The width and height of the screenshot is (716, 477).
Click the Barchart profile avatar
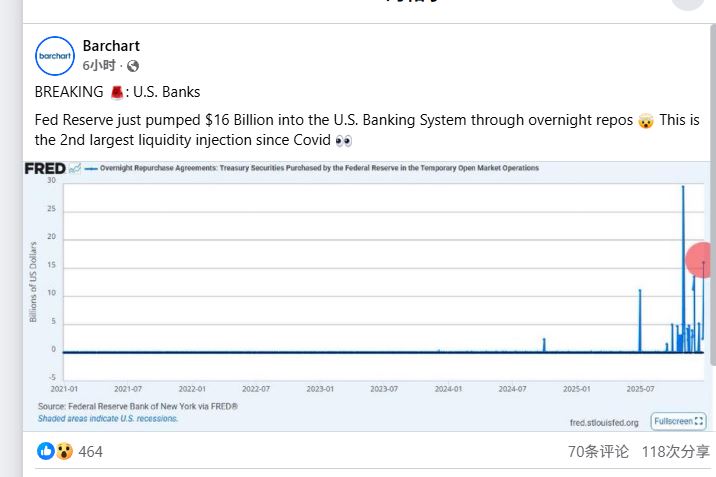(55, 56)
